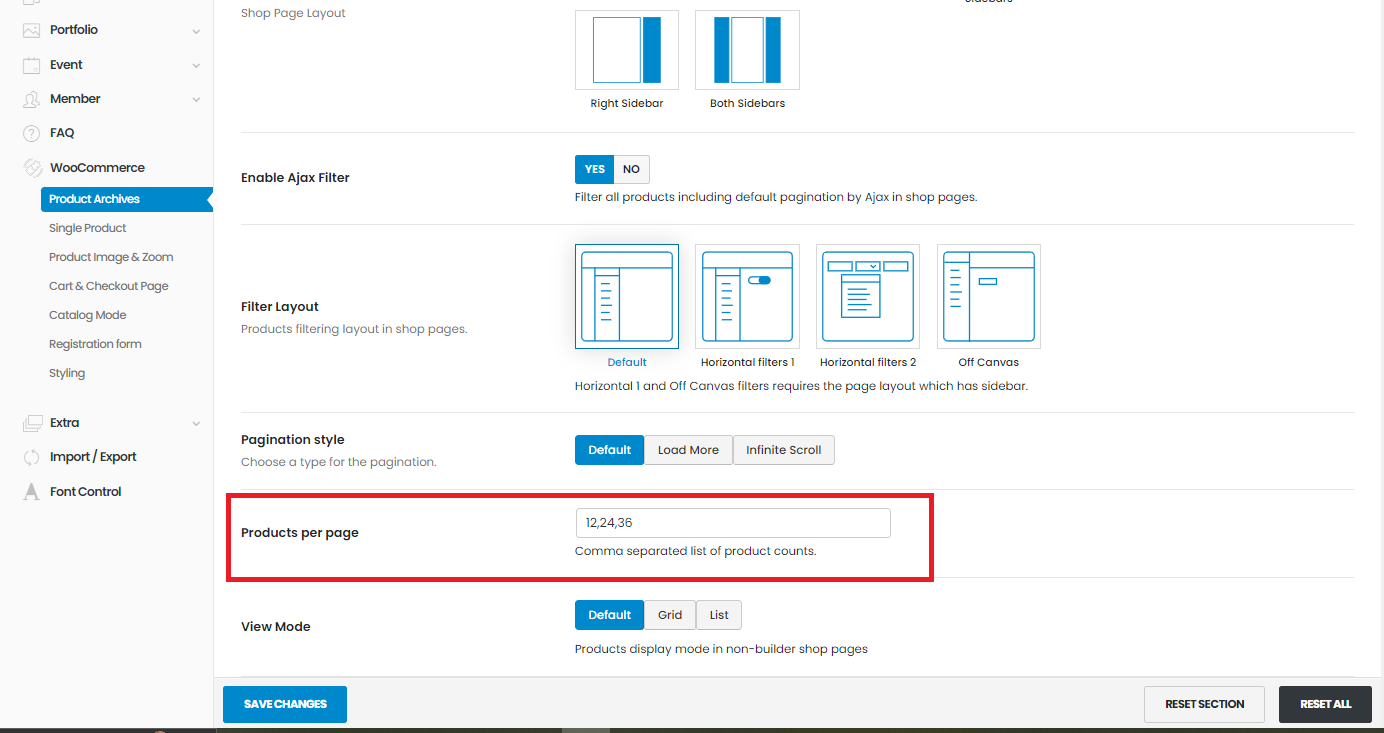The image size is (1384, 733).
Task: Expand the Member menu chevron
Action: click(x=196, y=100)
